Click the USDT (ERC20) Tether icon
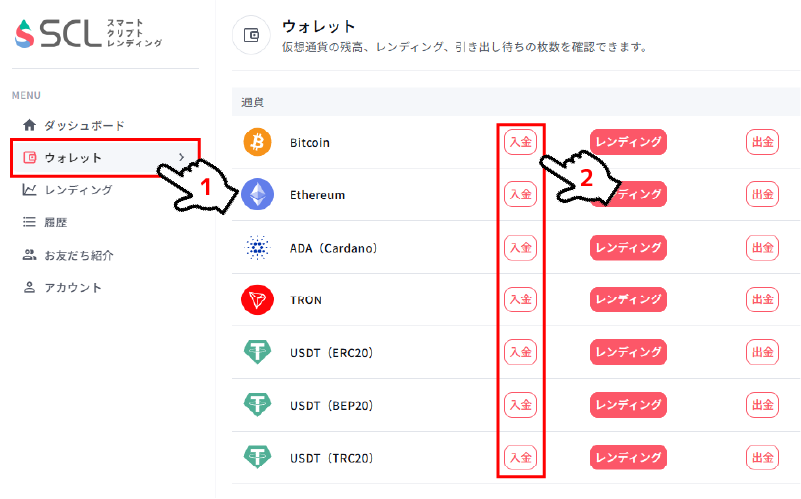Screen dimensions: 801x499 (257, 352)
